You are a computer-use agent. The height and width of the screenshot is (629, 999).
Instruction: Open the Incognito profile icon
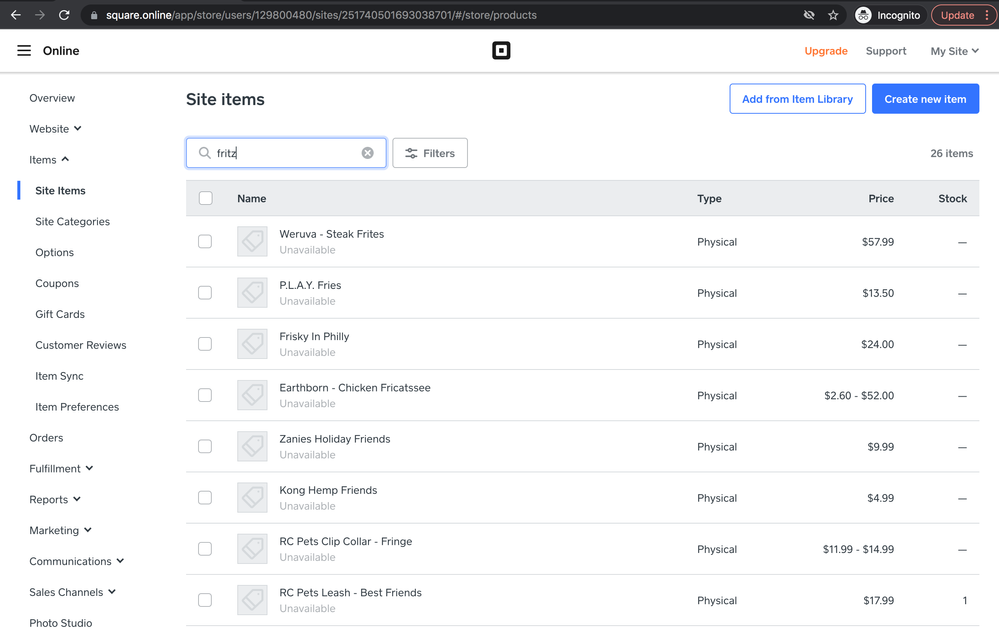863,15
